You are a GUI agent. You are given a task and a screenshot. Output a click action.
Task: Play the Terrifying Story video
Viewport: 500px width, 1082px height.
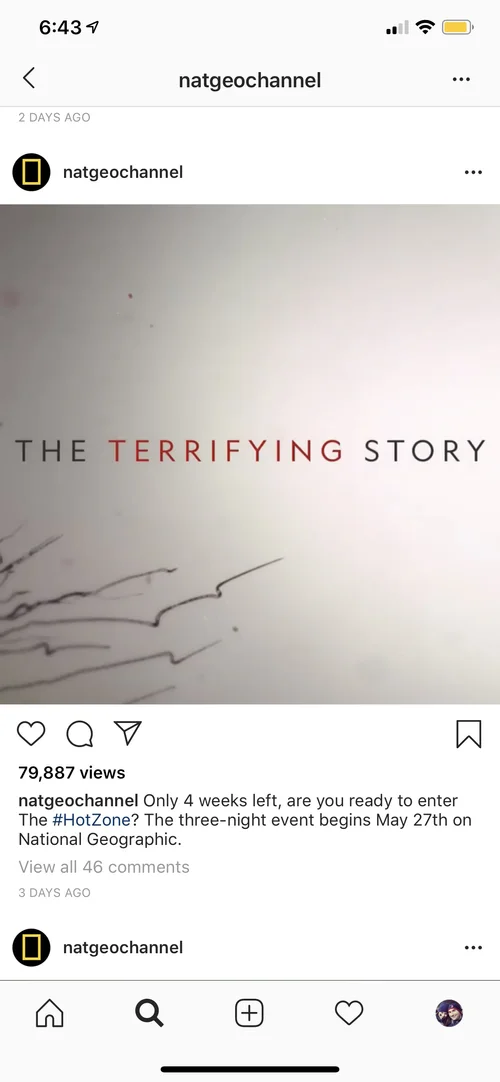pyautogui.click(x=250, y=454)
